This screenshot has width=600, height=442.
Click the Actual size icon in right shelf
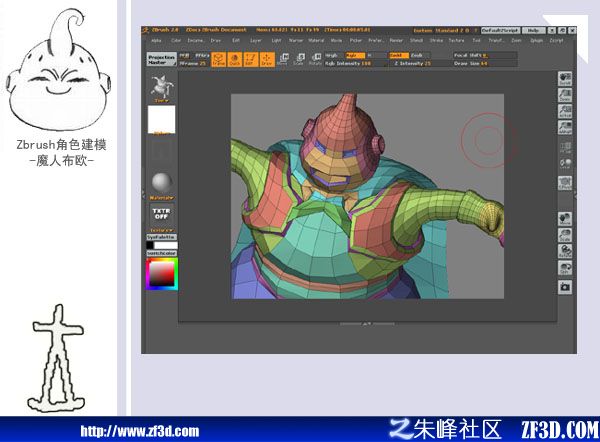pos(565,111)
